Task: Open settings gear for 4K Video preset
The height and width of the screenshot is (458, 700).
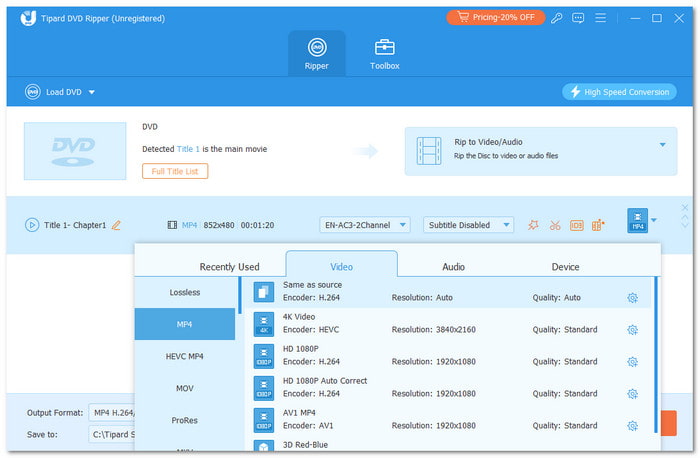Action: (x=632, y=329)
